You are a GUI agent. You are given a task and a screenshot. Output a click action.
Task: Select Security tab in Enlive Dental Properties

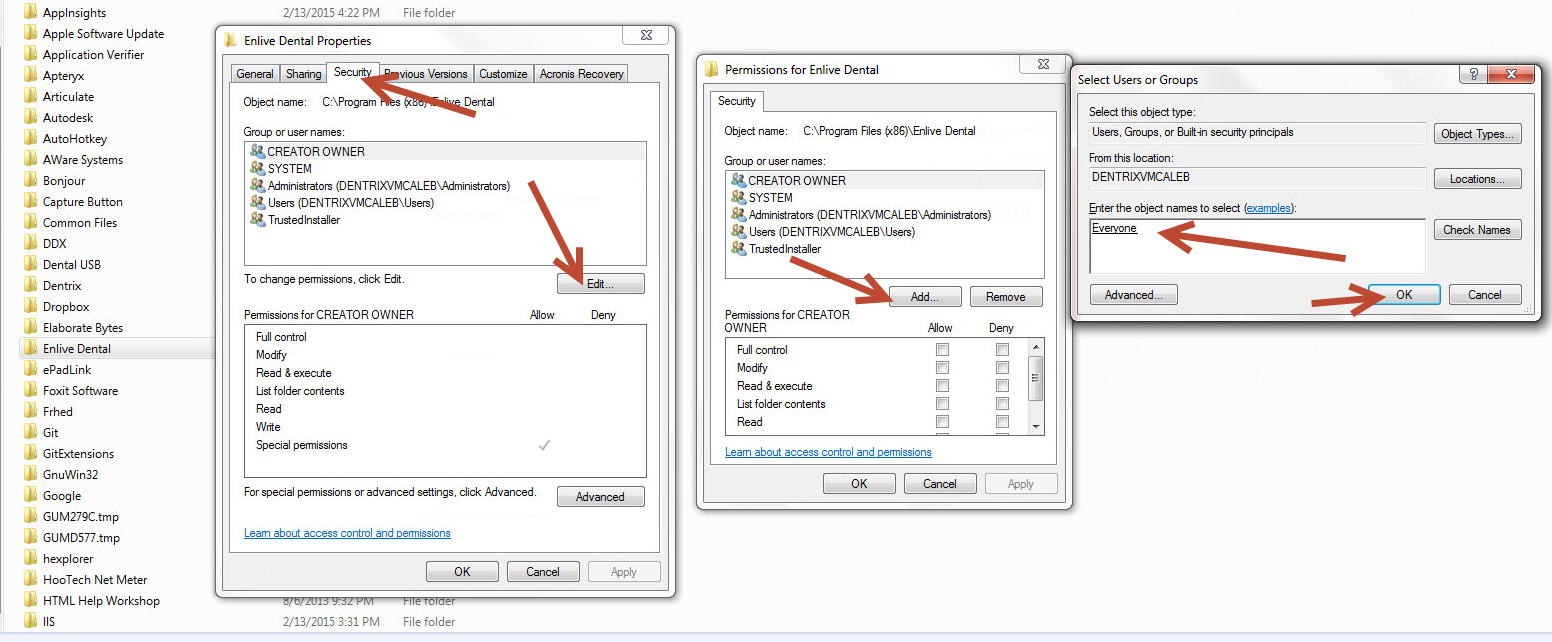pyautogui.click(x=353, y=72)
